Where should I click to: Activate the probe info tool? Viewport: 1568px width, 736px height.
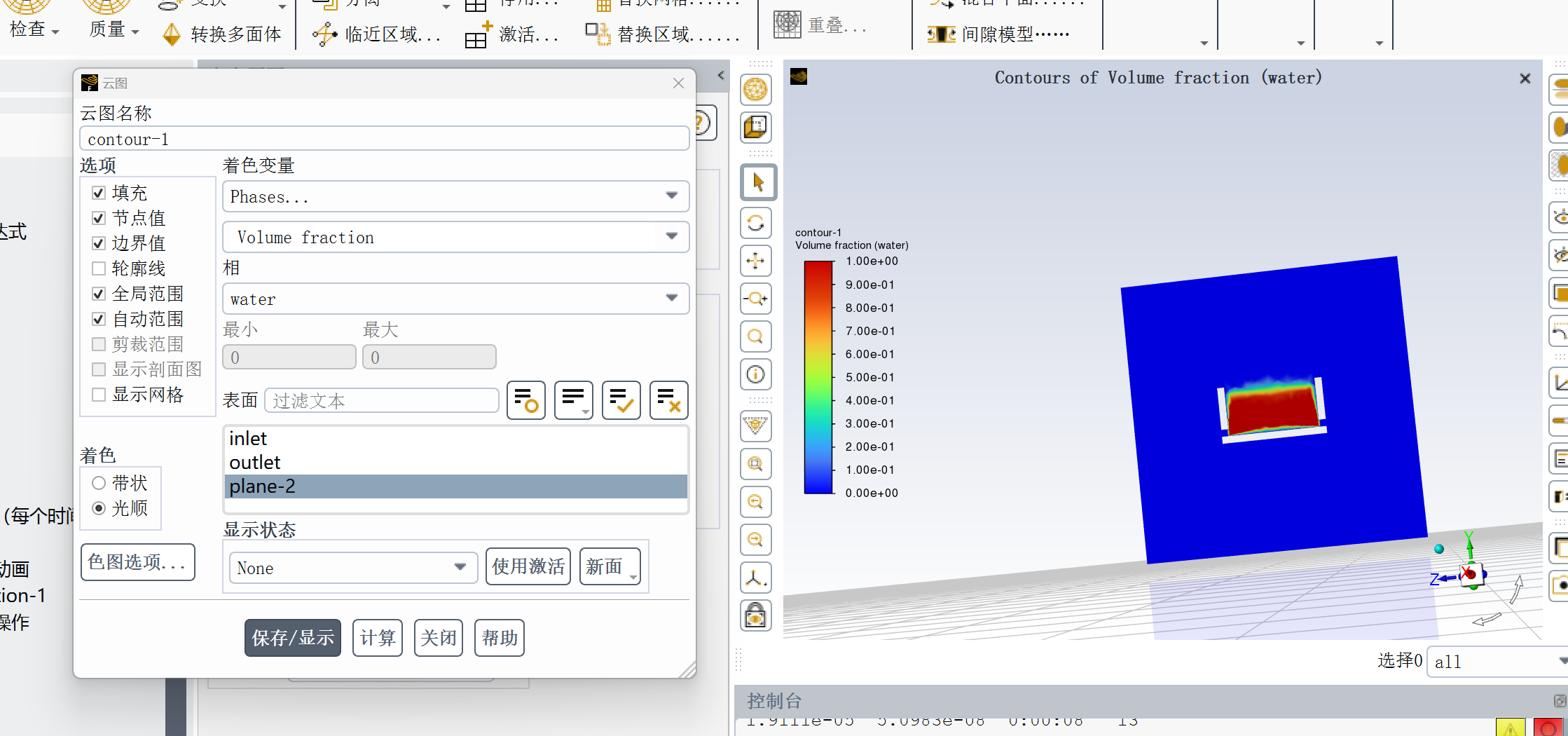pos(755,375)
